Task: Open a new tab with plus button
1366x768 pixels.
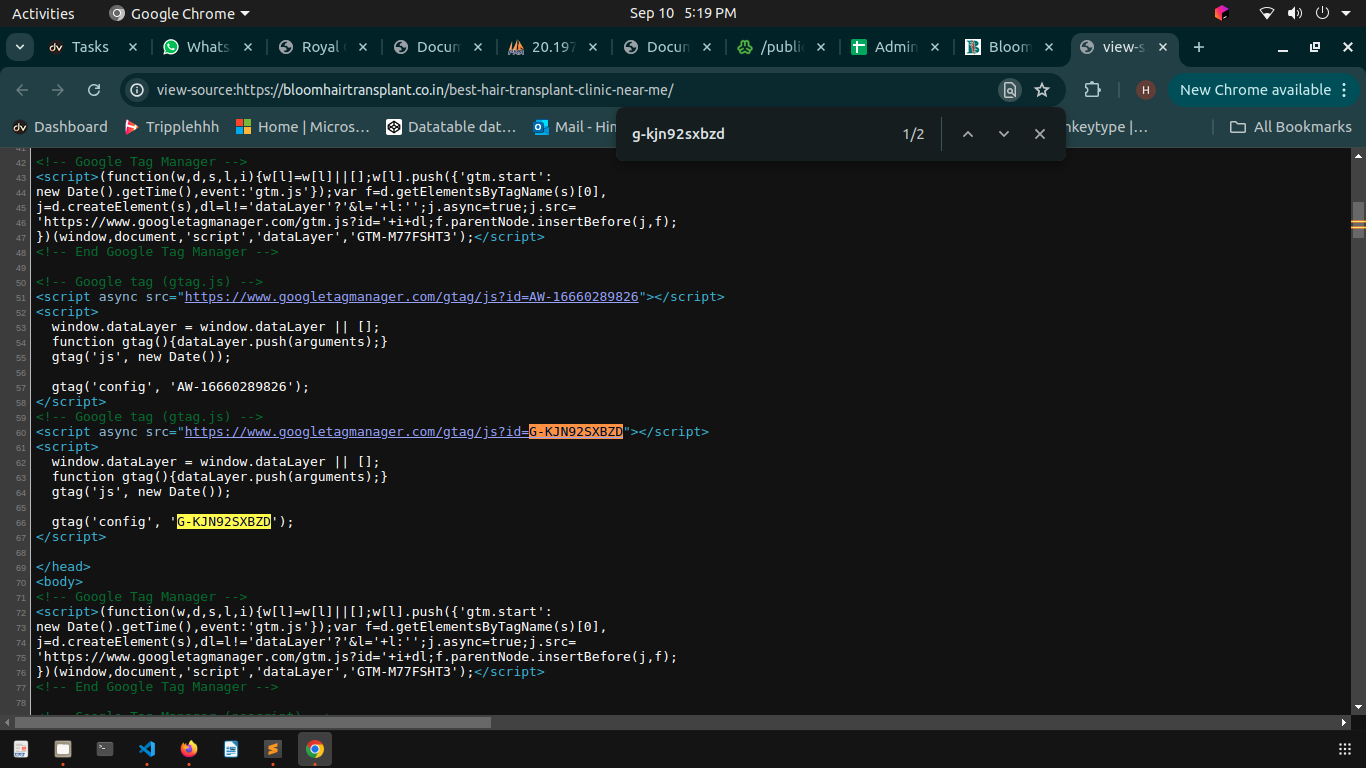Action: 1199,47
